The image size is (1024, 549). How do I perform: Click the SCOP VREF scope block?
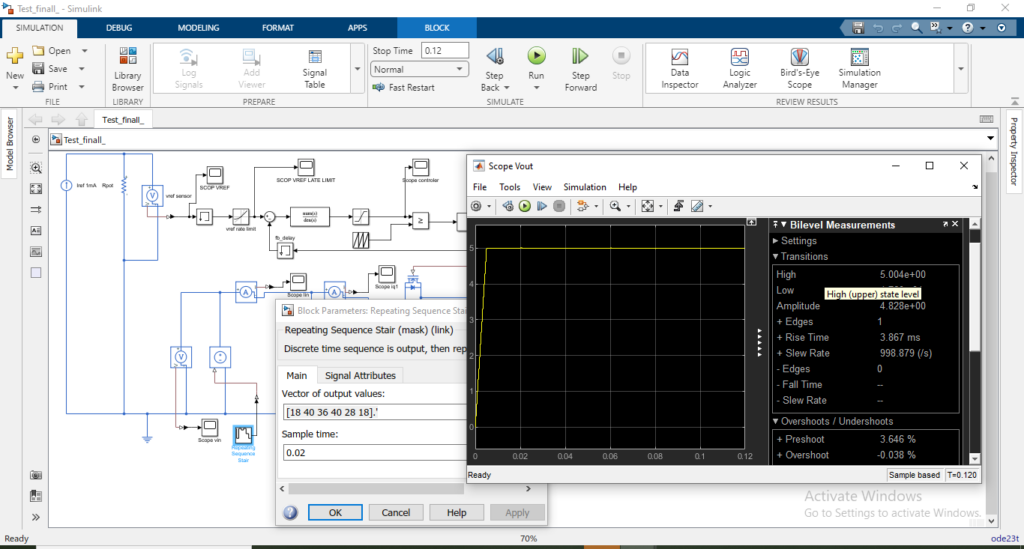click(x=215, y=174)
